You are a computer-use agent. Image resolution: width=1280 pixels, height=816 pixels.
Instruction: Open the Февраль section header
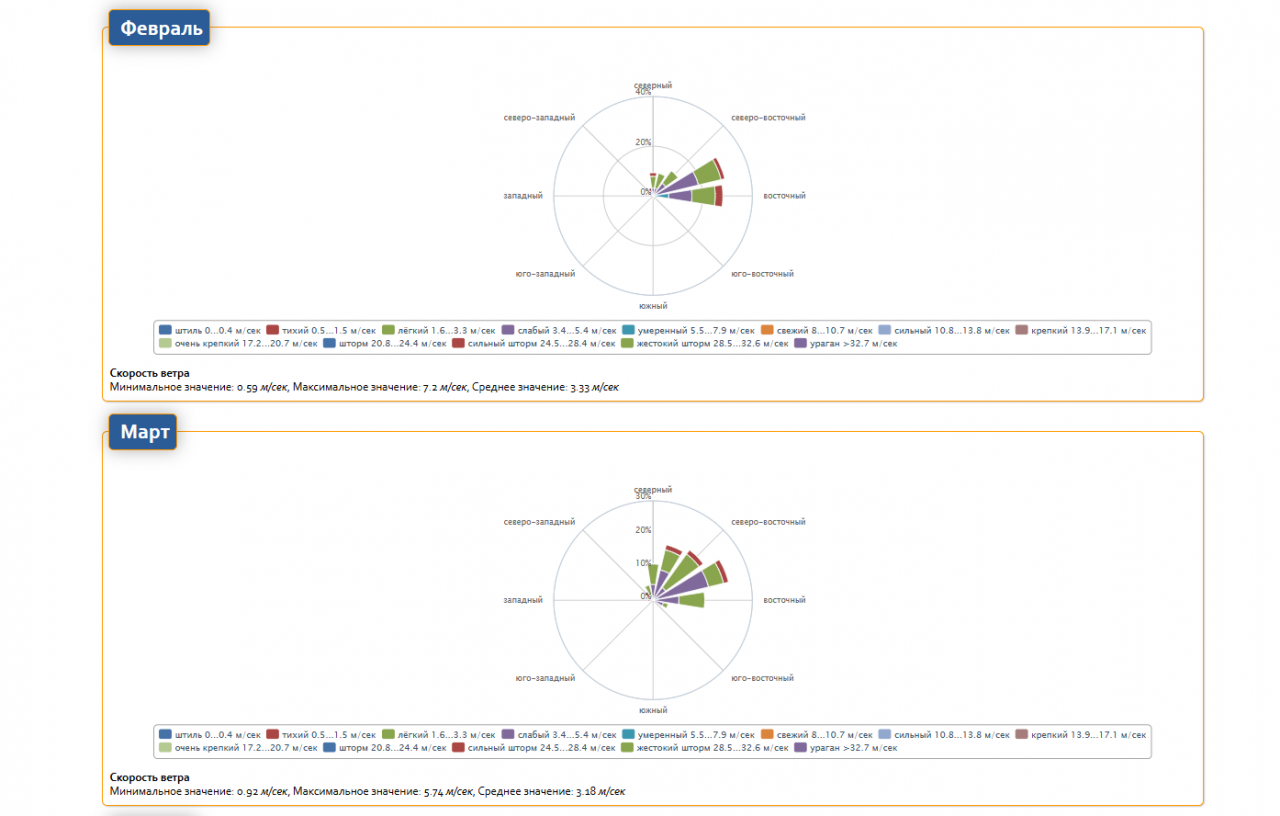click(x=160, y=29)
